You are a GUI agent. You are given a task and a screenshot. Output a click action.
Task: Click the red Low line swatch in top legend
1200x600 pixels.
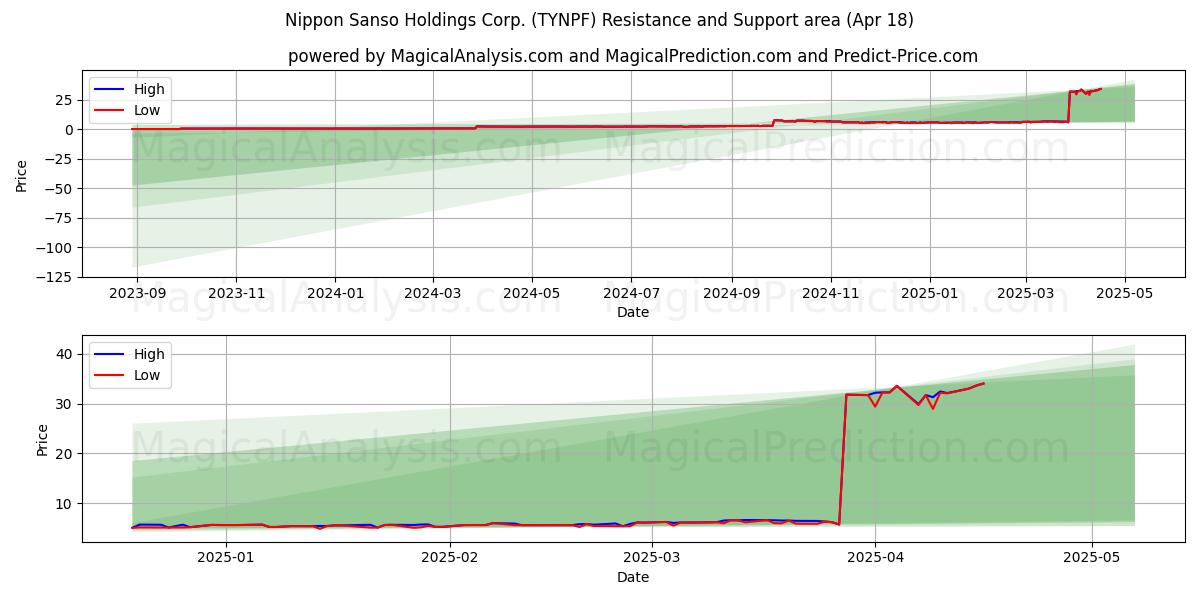click(111, 112)
